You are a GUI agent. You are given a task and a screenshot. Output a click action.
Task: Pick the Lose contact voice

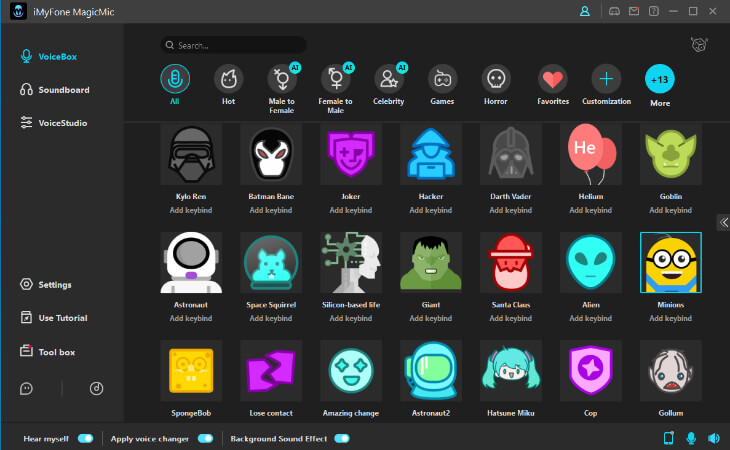point(271,370)
